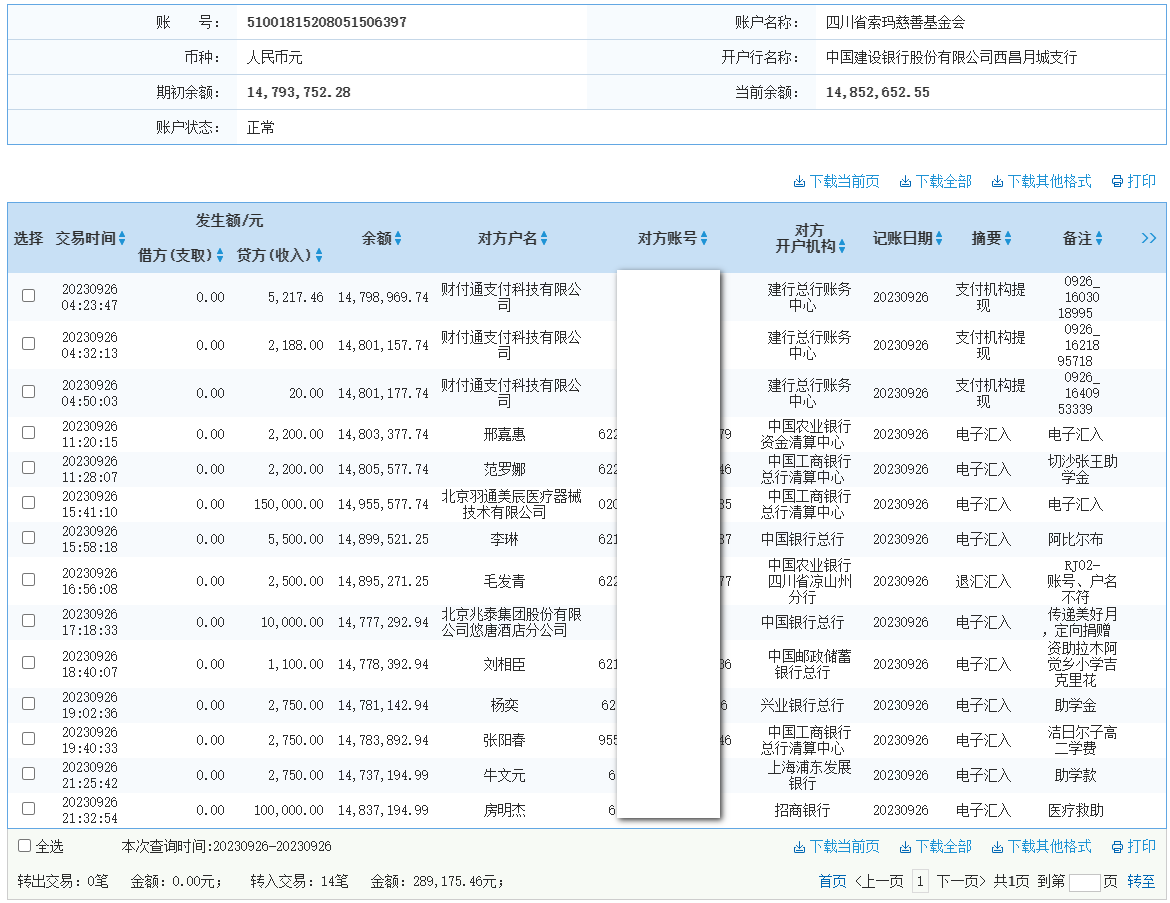1170x903 pixels.
Task: Click 招商银行 institution cell
Action: (802, 810)
